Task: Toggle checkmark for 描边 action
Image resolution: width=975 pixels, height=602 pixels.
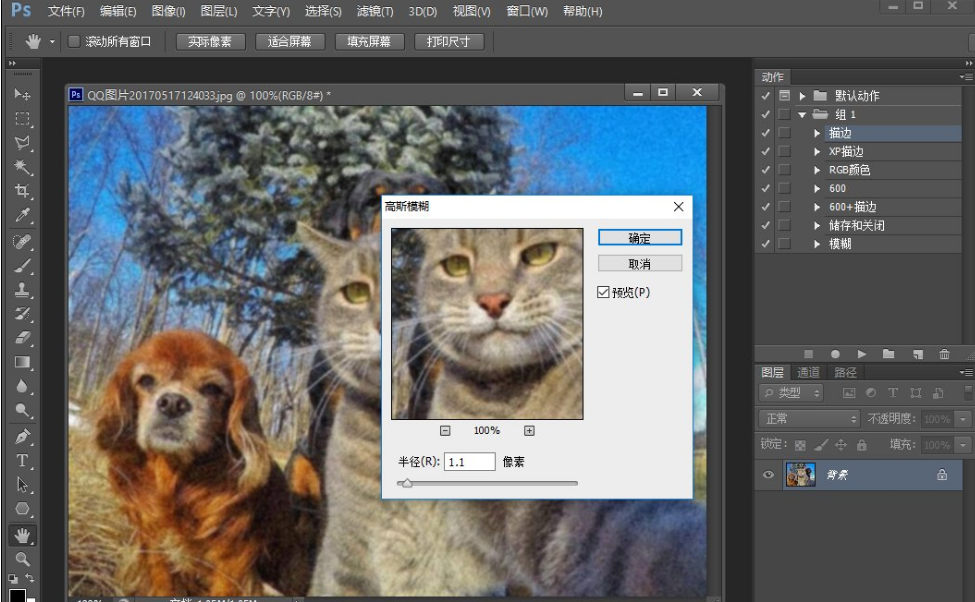Action: (765, 132)
